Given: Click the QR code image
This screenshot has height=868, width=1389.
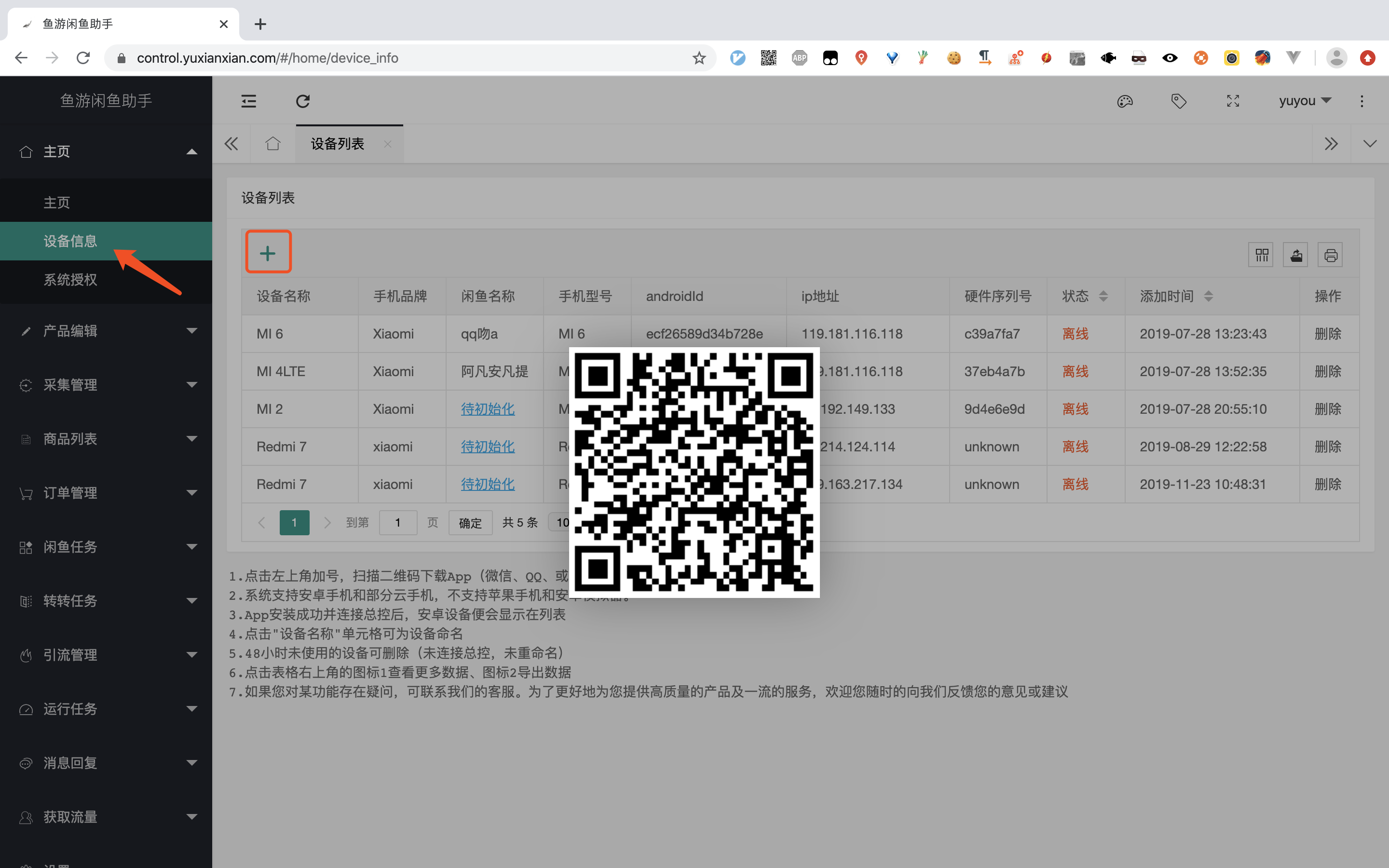Looking at the screenshot, I should (x=694, y=472).
